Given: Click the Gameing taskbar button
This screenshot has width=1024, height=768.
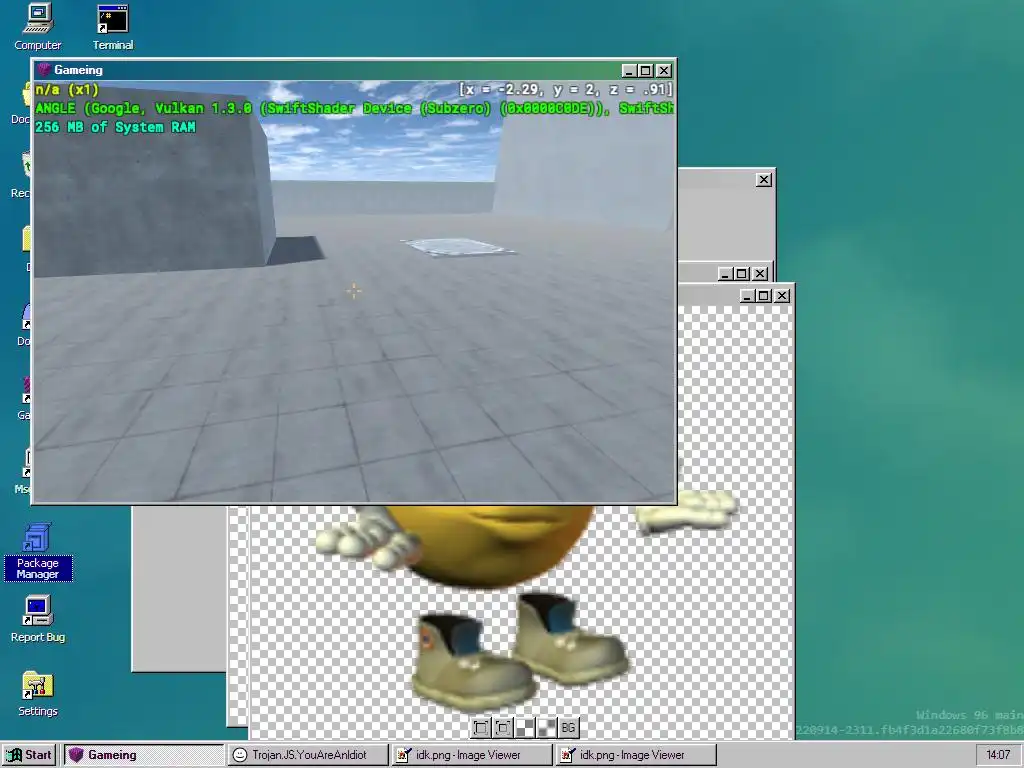Looking at the screenshot, I should (x=144, y=755).
